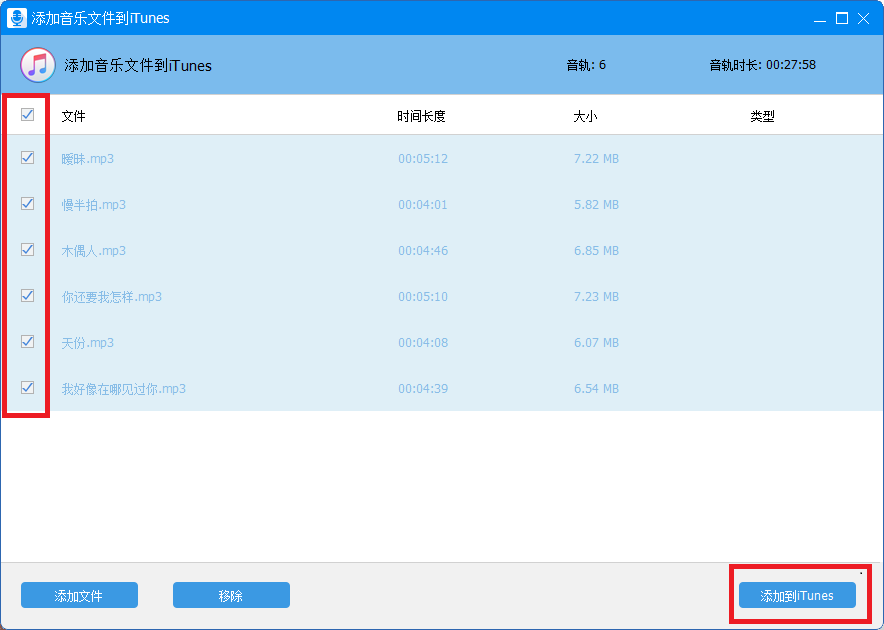
Task: Click the size value 7.22 MB
Action: [x=596, y=159]
